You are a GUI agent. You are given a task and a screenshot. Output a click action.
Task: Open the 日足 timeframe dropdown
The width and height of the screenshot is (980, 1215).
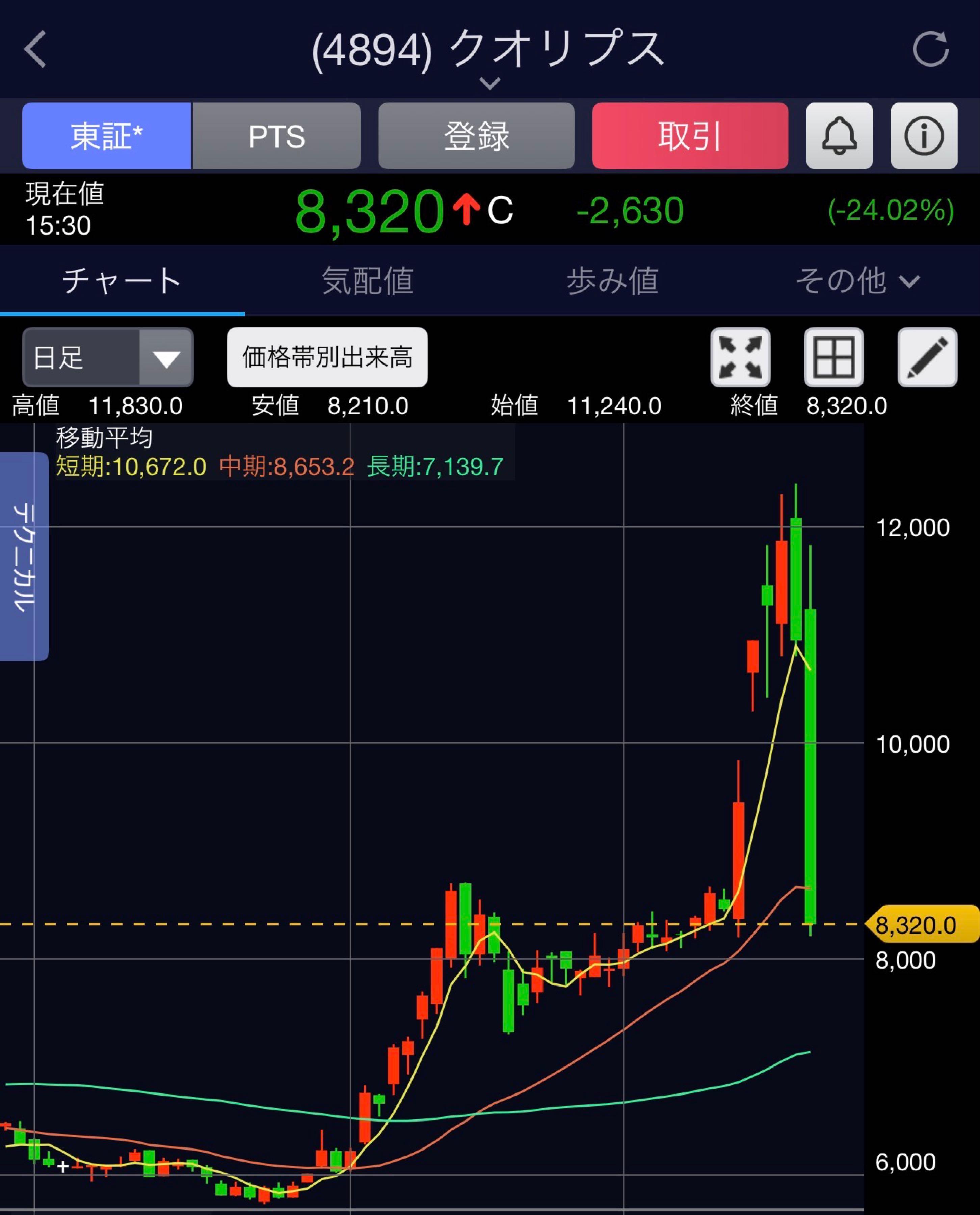[x=108, y=357]
